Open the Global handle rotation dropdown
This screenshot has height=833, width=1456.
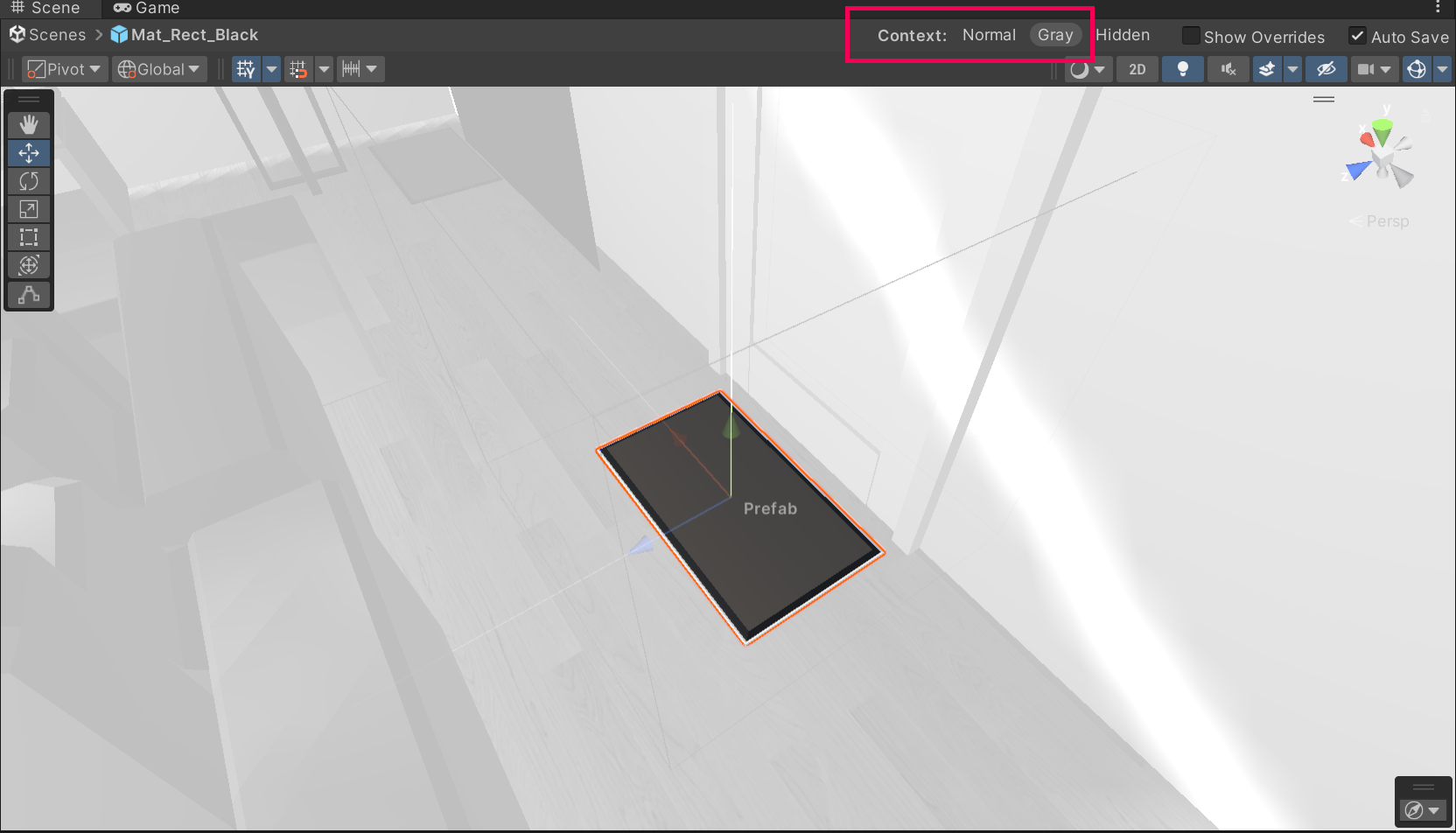click(159, 69)
